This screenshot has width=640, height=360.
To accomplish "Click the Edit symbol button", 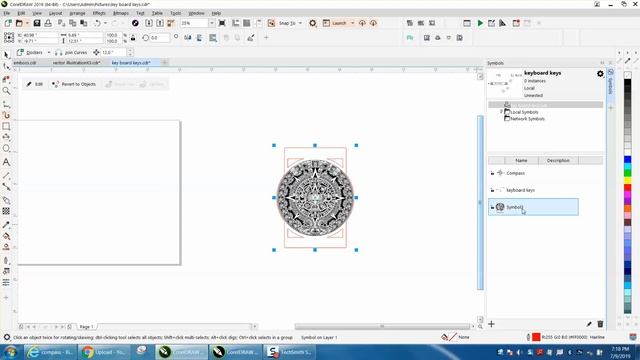I will click(35, 84).
